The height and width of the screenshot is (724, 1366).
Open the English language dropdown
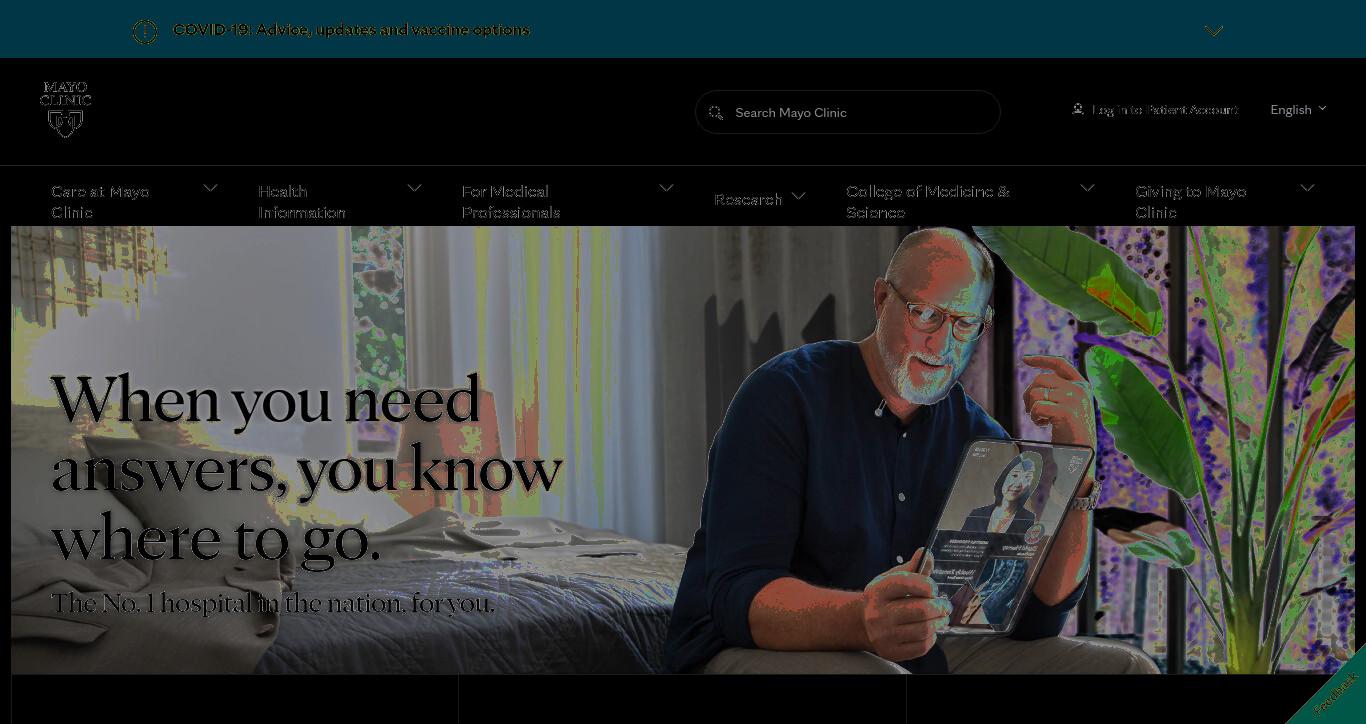pos(1298,110)
